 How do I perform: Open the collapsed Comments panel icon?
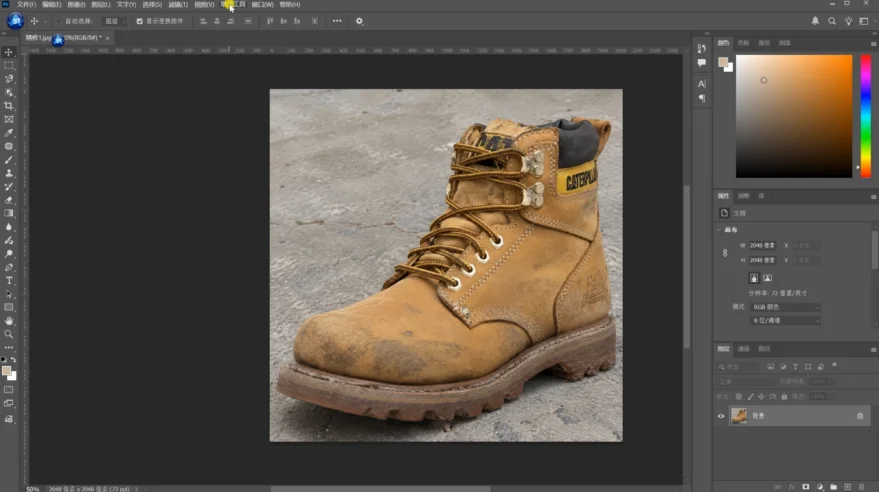pos(702,63)
